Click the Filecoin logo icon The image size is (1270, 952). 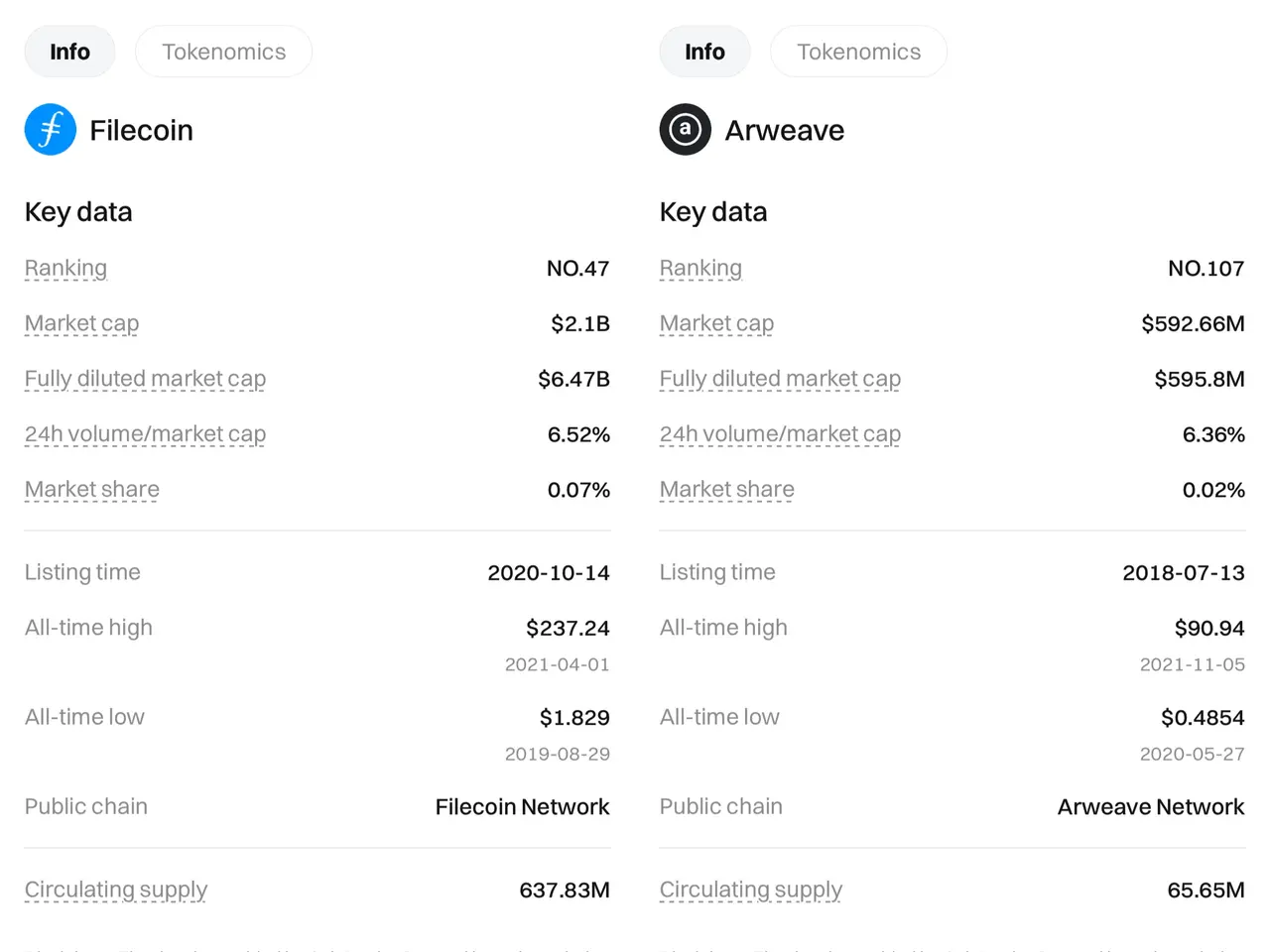click(50, 129)
